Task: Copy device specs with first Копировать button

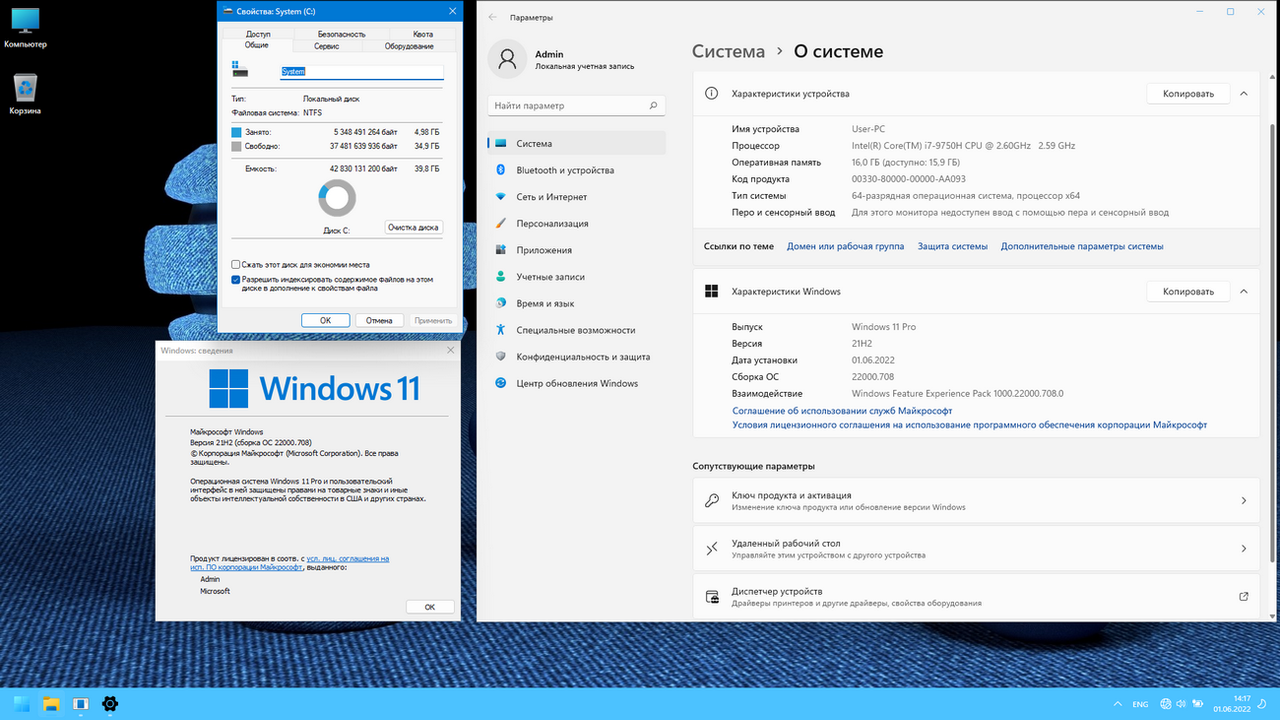Action: [1188, 93]
